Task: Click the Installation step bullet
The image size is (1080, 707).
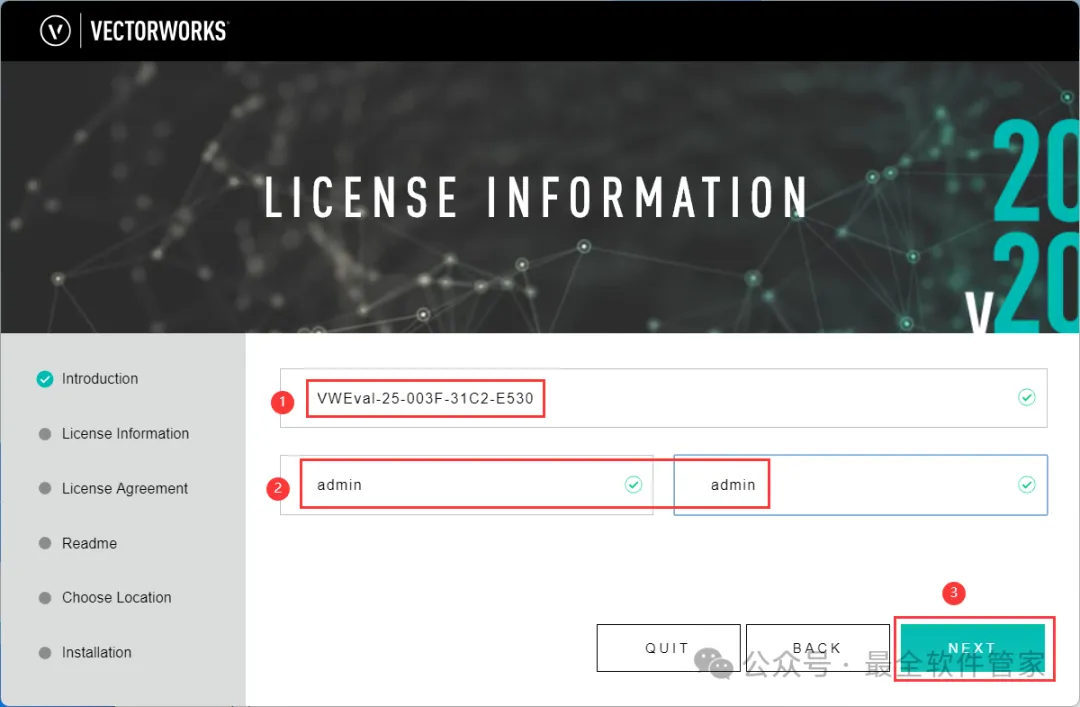Action: tap(45, 653)
